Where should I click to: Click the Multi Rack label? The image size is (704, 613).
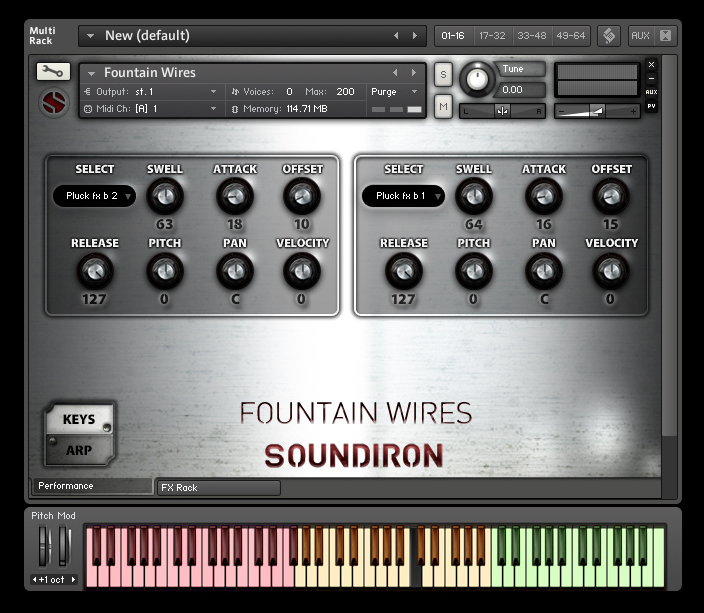point(42,35)
